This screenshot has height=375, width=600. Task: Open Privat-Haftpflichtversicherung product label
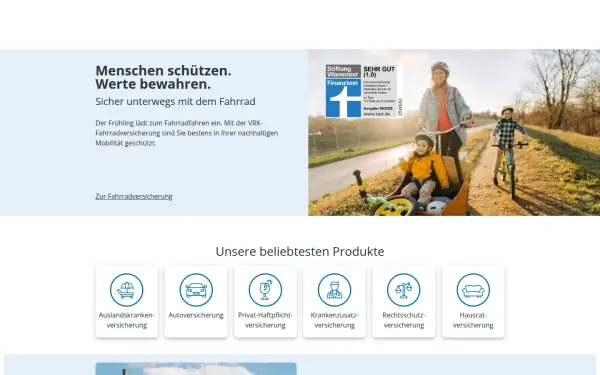click(265, 320)
